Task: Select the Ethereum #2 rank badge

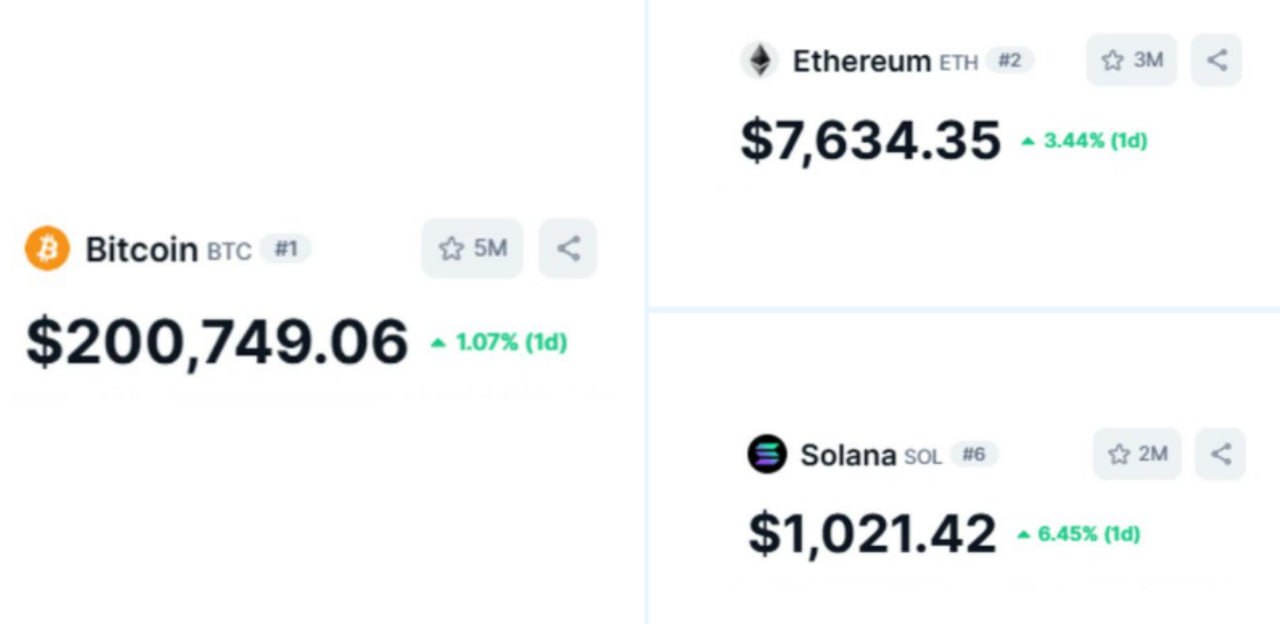Action: (1010, 60)
